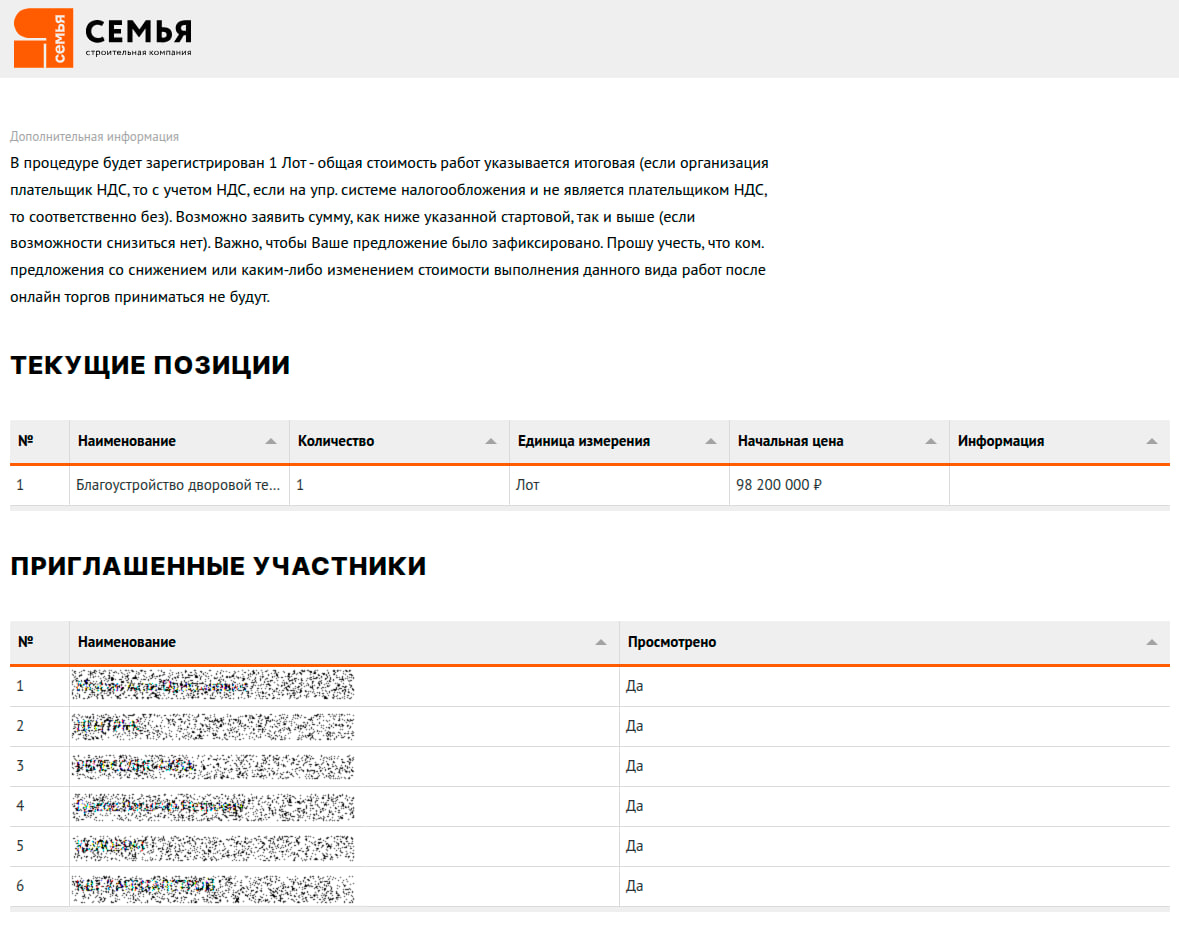Sort positions table by Наименование arrow

271,441
